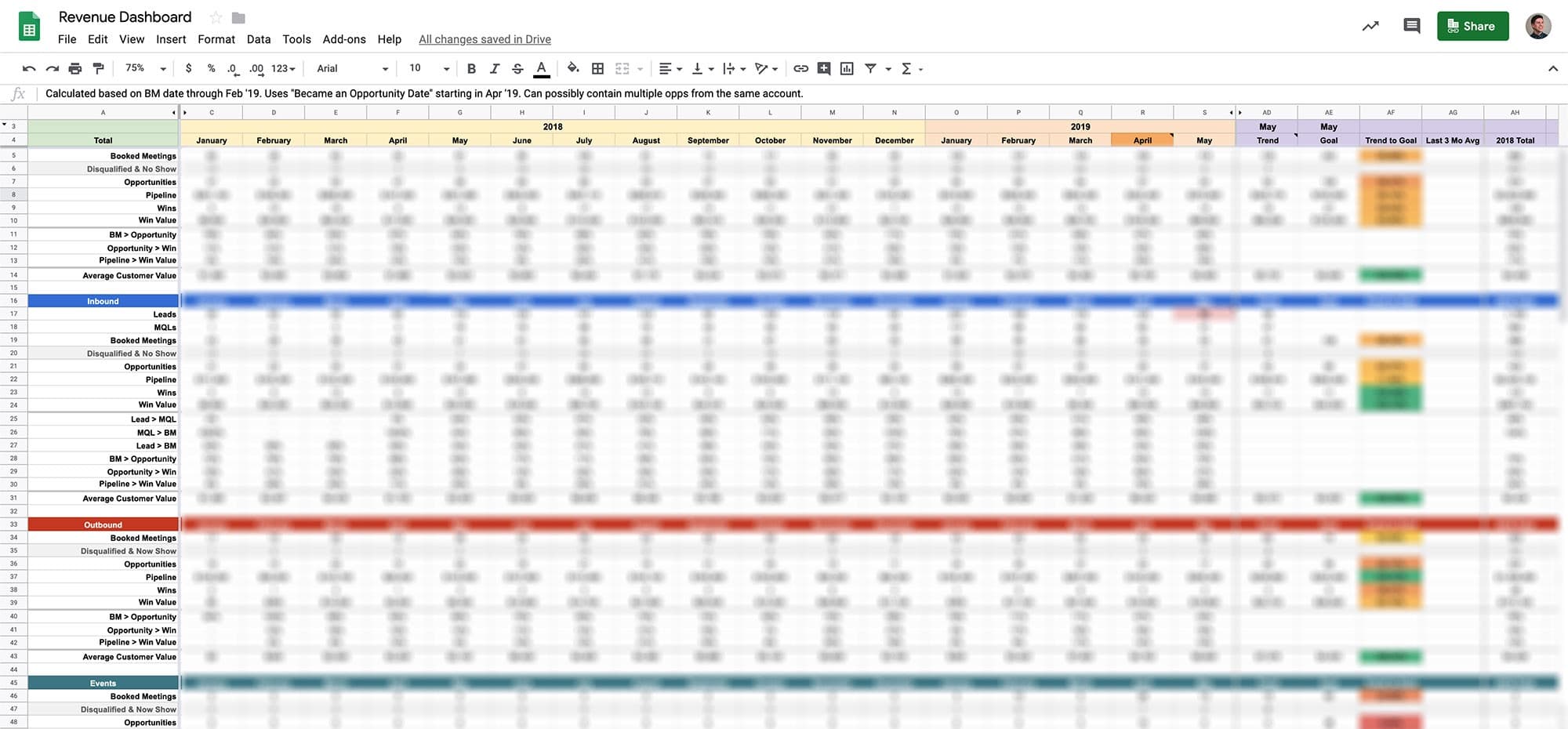Click the Redo arrow in toolbar
Screen dimensions: 1568x729
(x=53, y=69)
